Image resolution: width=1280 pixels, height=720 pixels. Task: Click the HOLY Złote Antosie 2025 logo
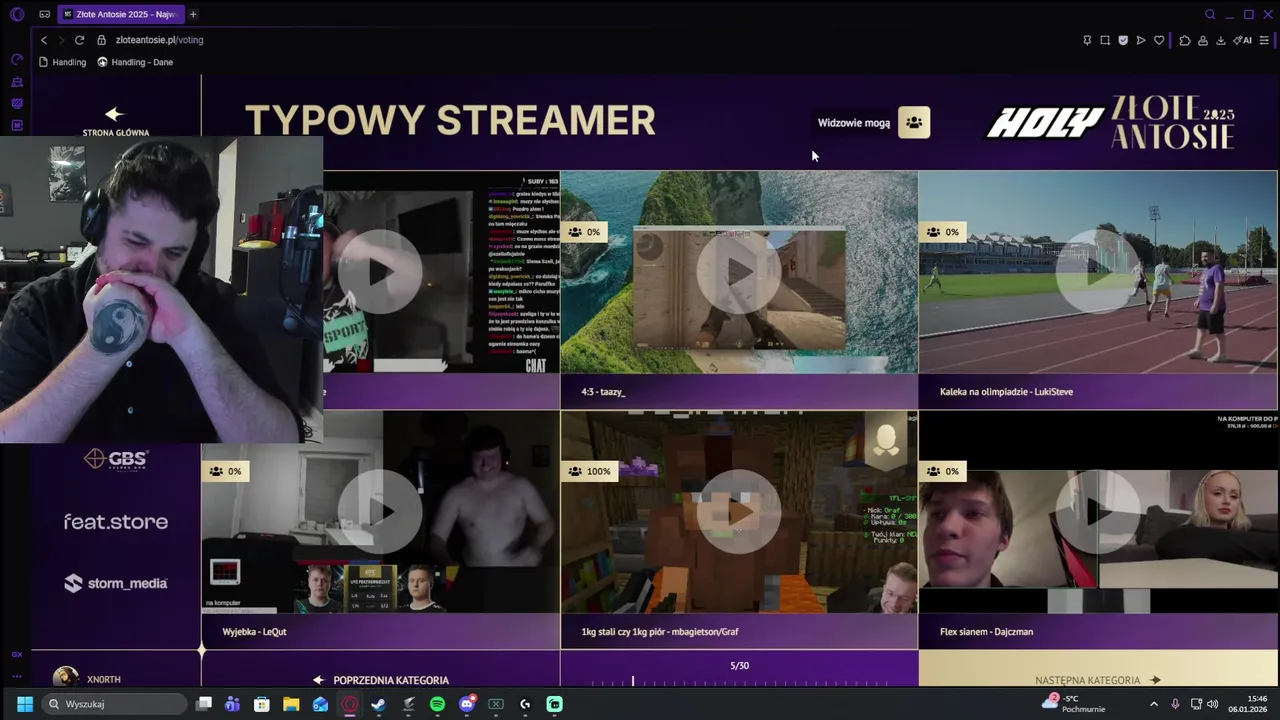[1111, 123]
